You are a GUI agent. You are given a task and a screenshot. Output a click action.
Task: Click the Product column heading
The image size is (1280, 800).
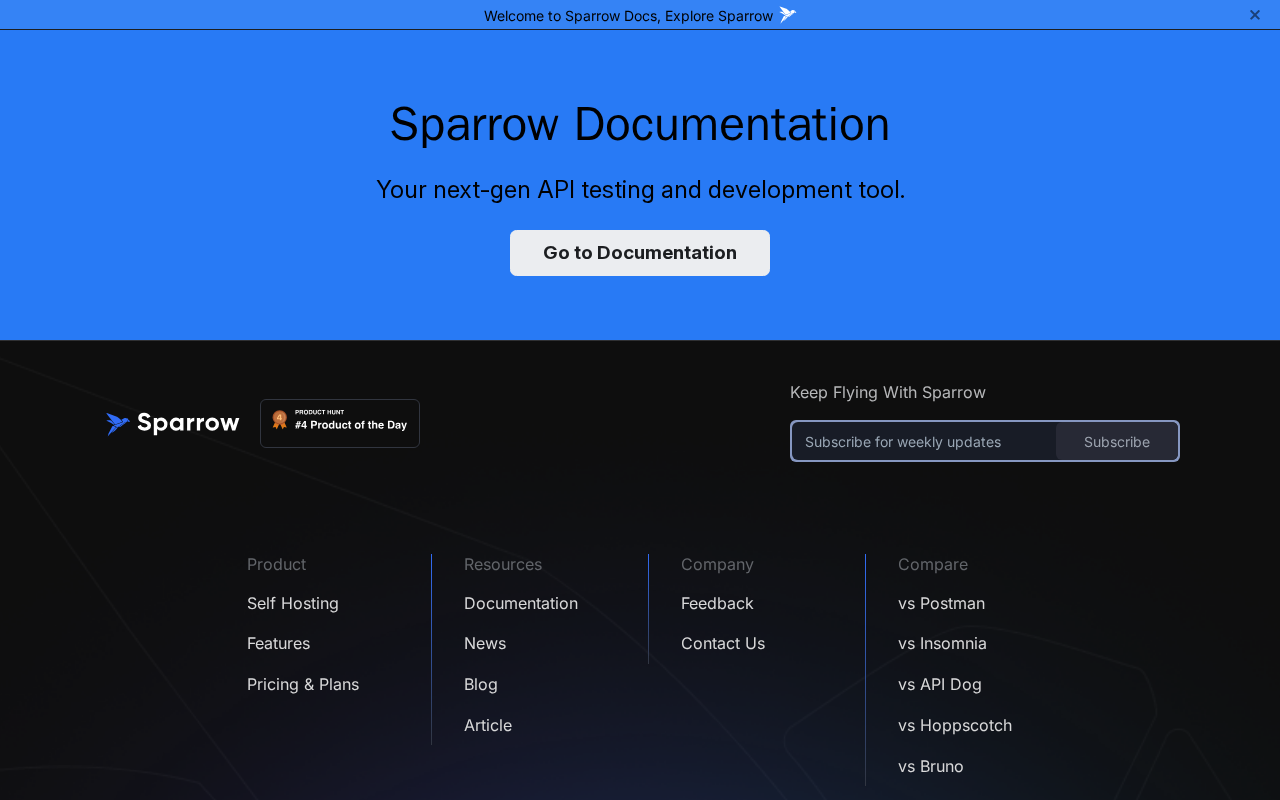click(x=276, y=564)
